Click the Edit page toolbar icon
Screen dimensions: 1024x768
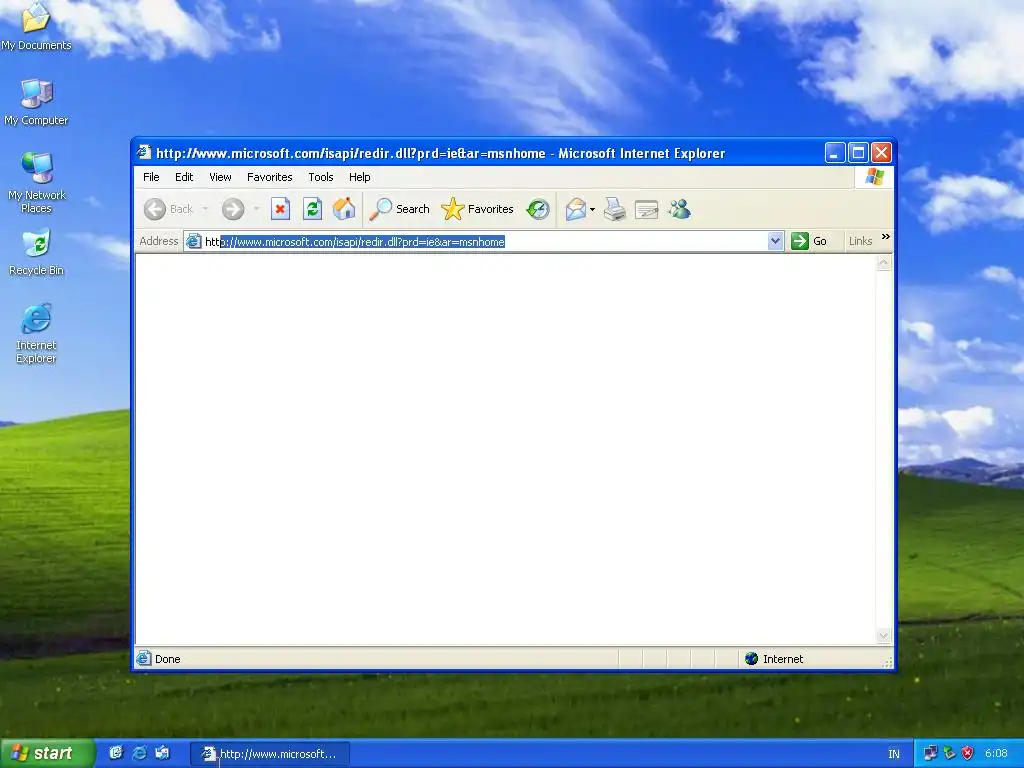647,210
